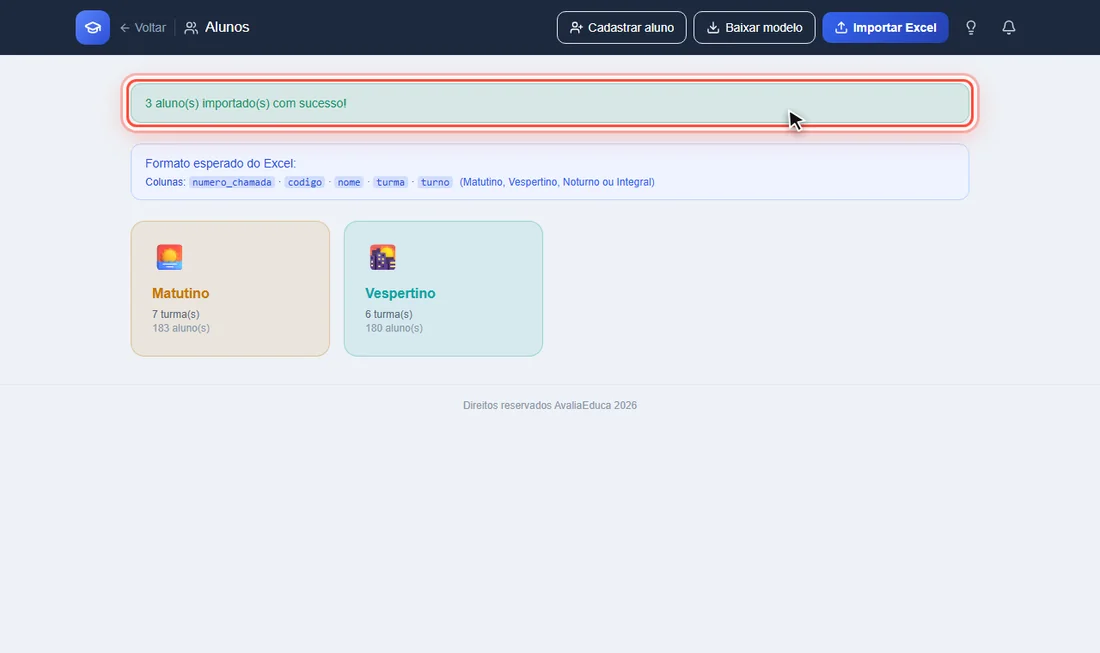The height and width of the screenshot is (653, 1100).
Task: Click the people icon beside Alunos
Action: pyautogui.click(x=191, y=28)
